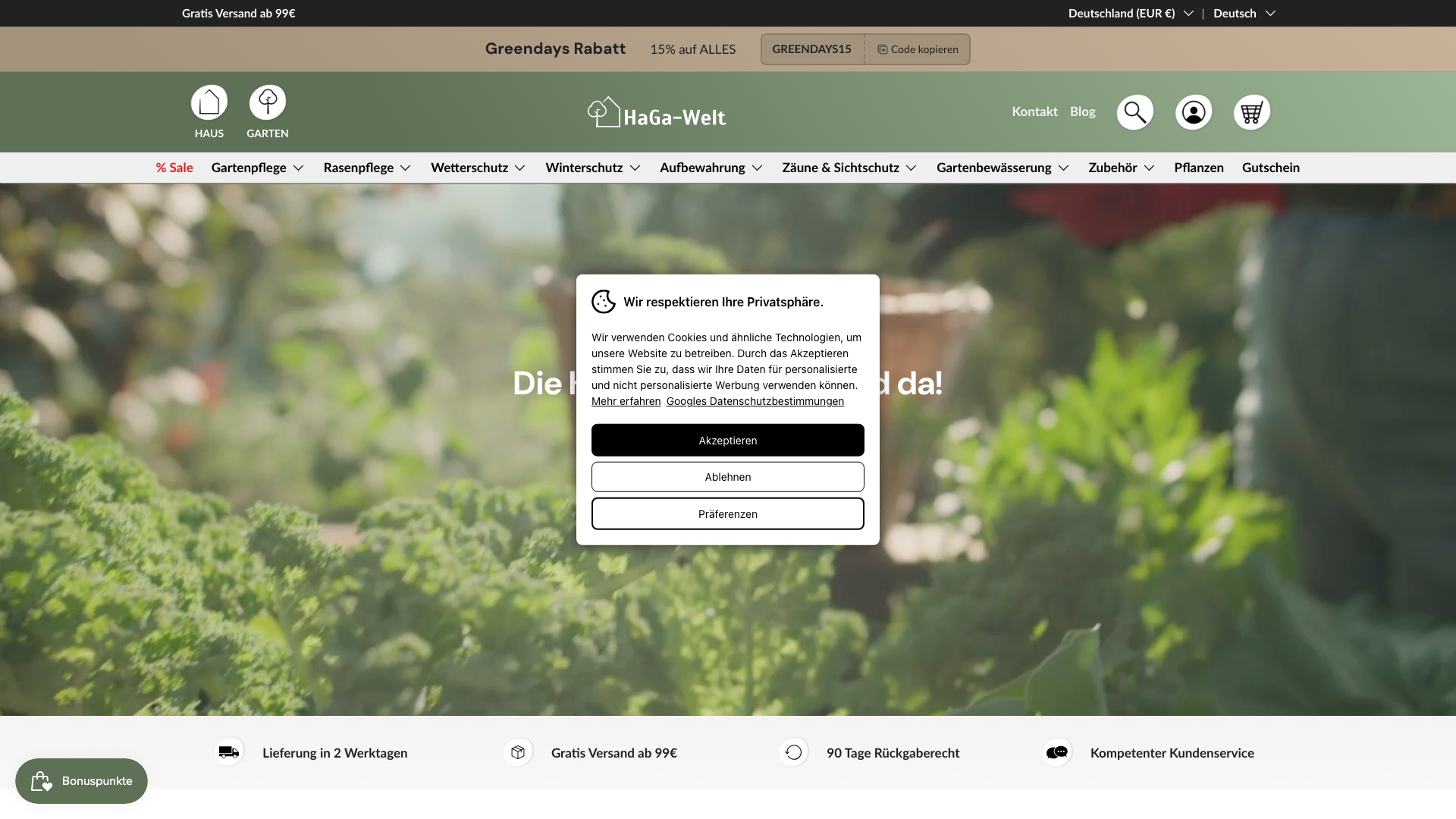This screenshot has height=819, width=1456.
Task: Expand the Gartenbewässerung menu
Action: click(x=1003, y=168)
